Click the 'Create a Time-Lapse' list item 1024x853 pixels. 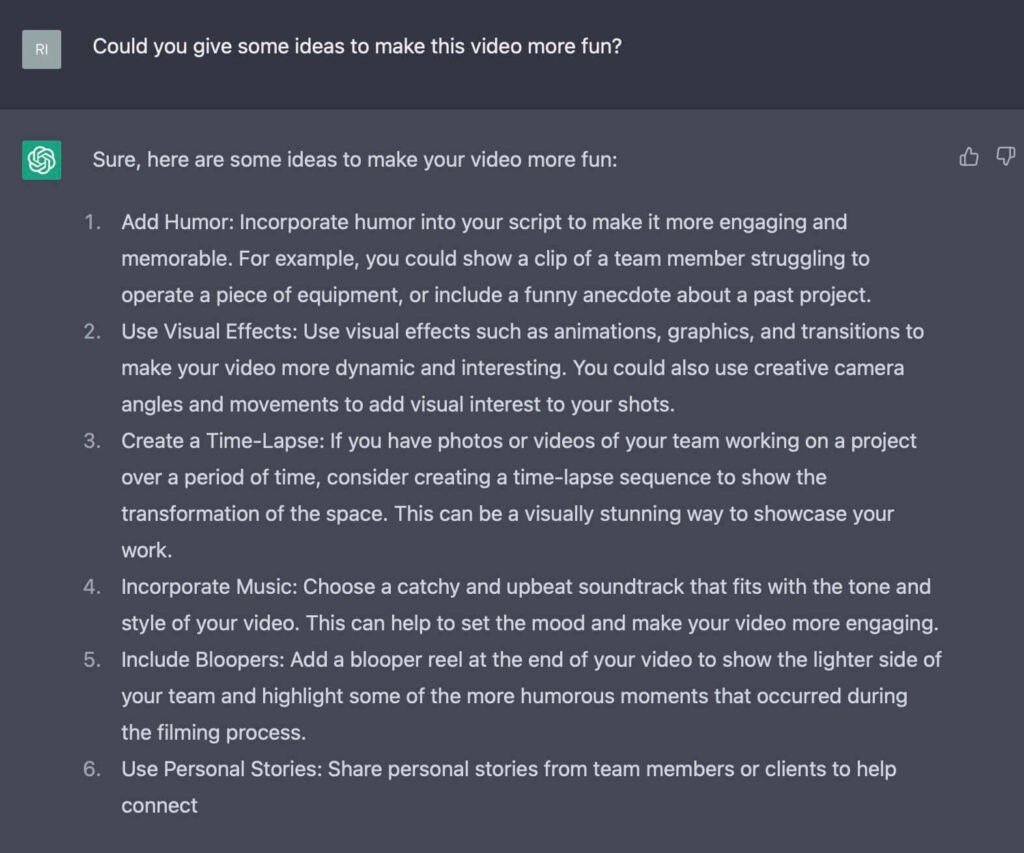click(519, 495)
